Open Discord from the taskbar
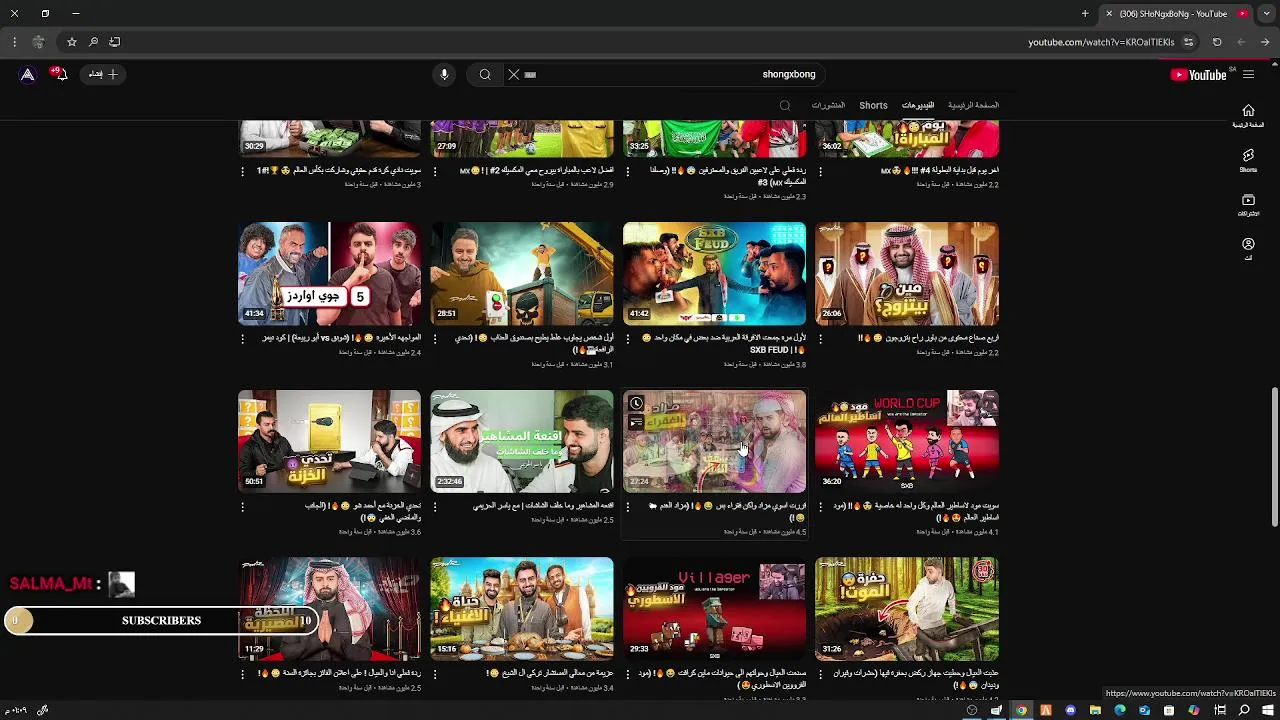The height and width of the screenshot is (720, 1280). point(1070,710)
